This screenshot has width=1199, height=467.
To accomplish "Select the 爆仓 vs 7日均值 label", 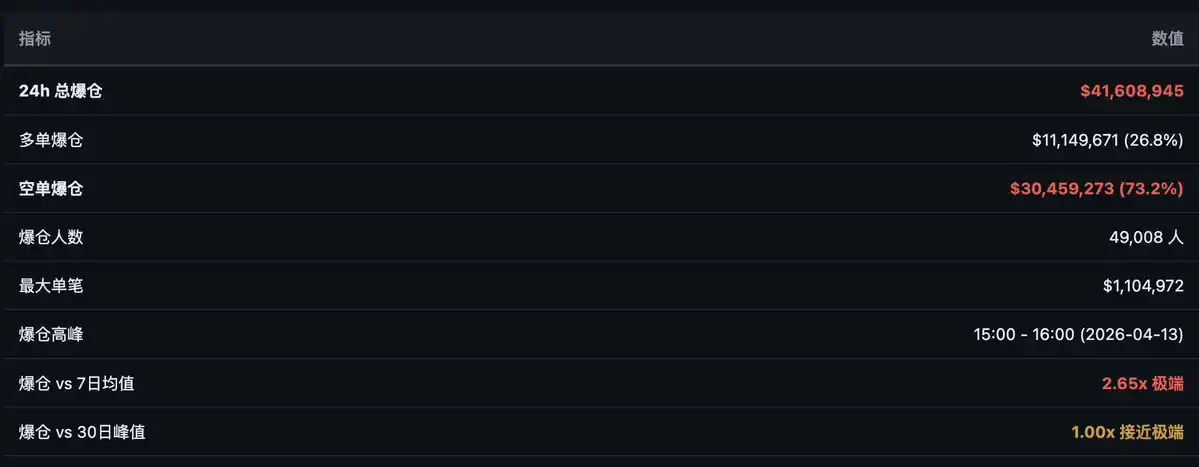I will [x=76, y=384].
